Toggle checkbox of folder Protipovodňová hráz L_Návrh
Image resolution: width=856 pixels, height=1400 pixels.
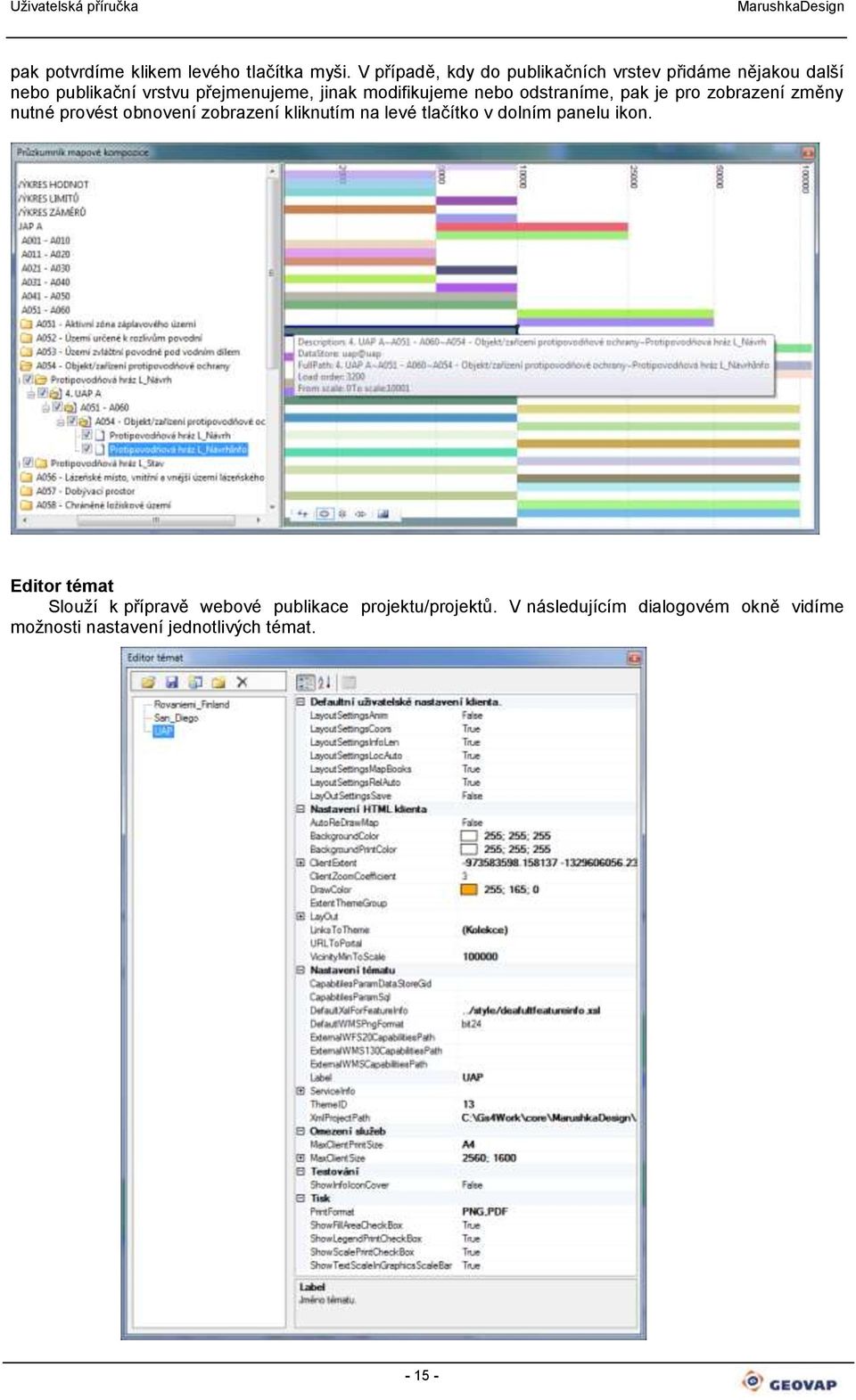click(x=28, y=380)
